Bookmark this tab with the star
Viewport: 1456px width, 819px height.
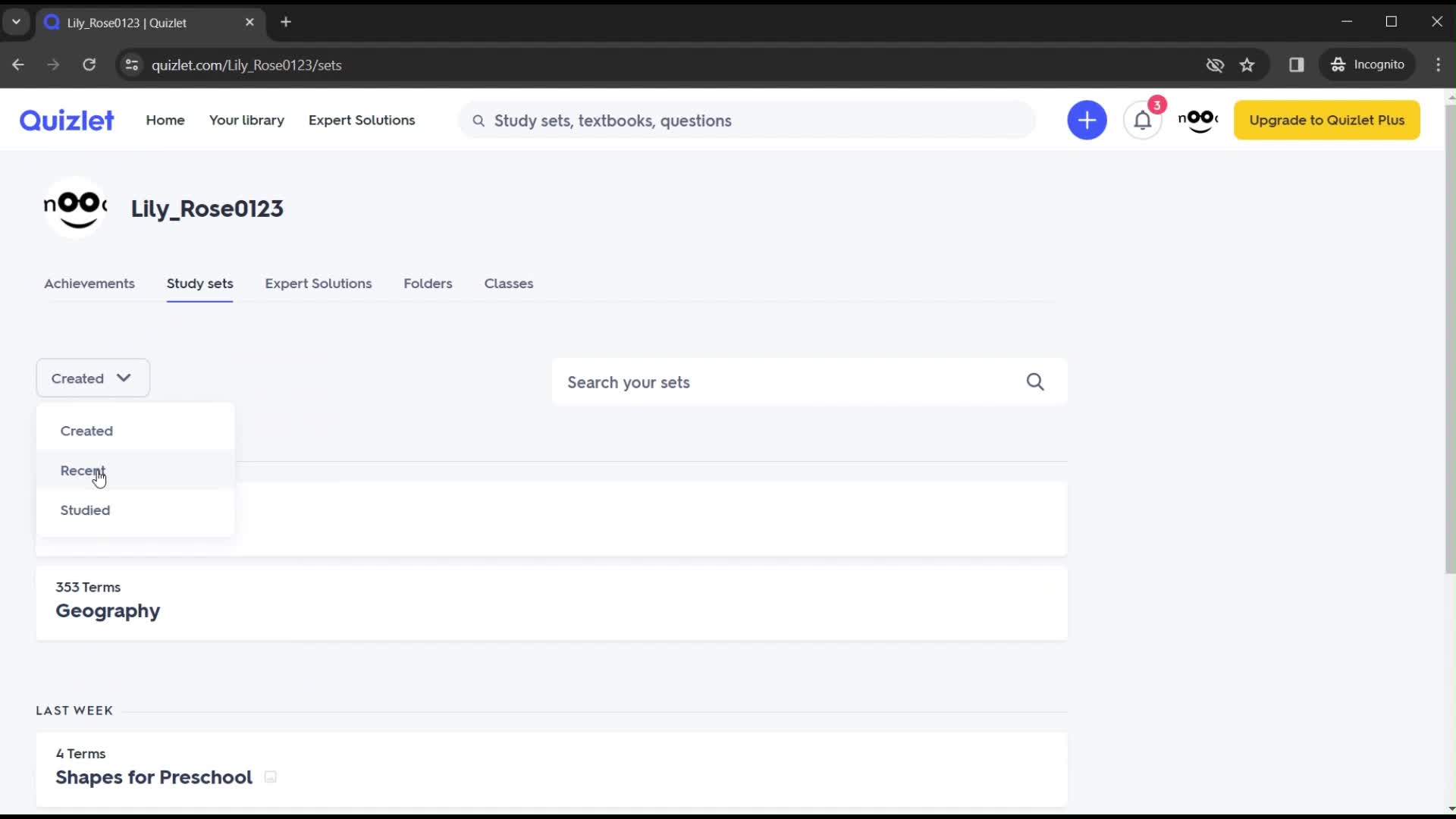coord(1247,65)
